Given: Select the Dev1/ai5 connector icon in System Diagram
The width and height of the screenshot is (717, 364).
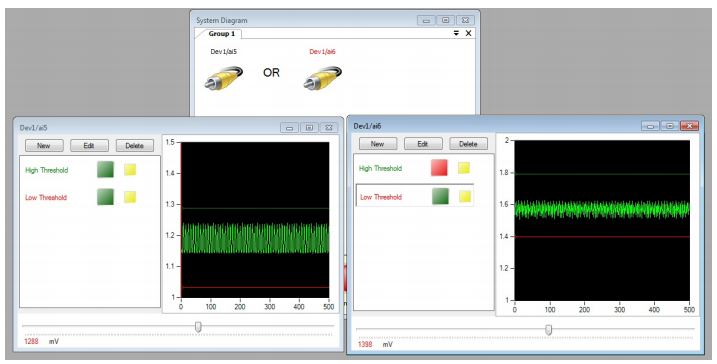Looking at the screenshot, I should click(223, 78).
